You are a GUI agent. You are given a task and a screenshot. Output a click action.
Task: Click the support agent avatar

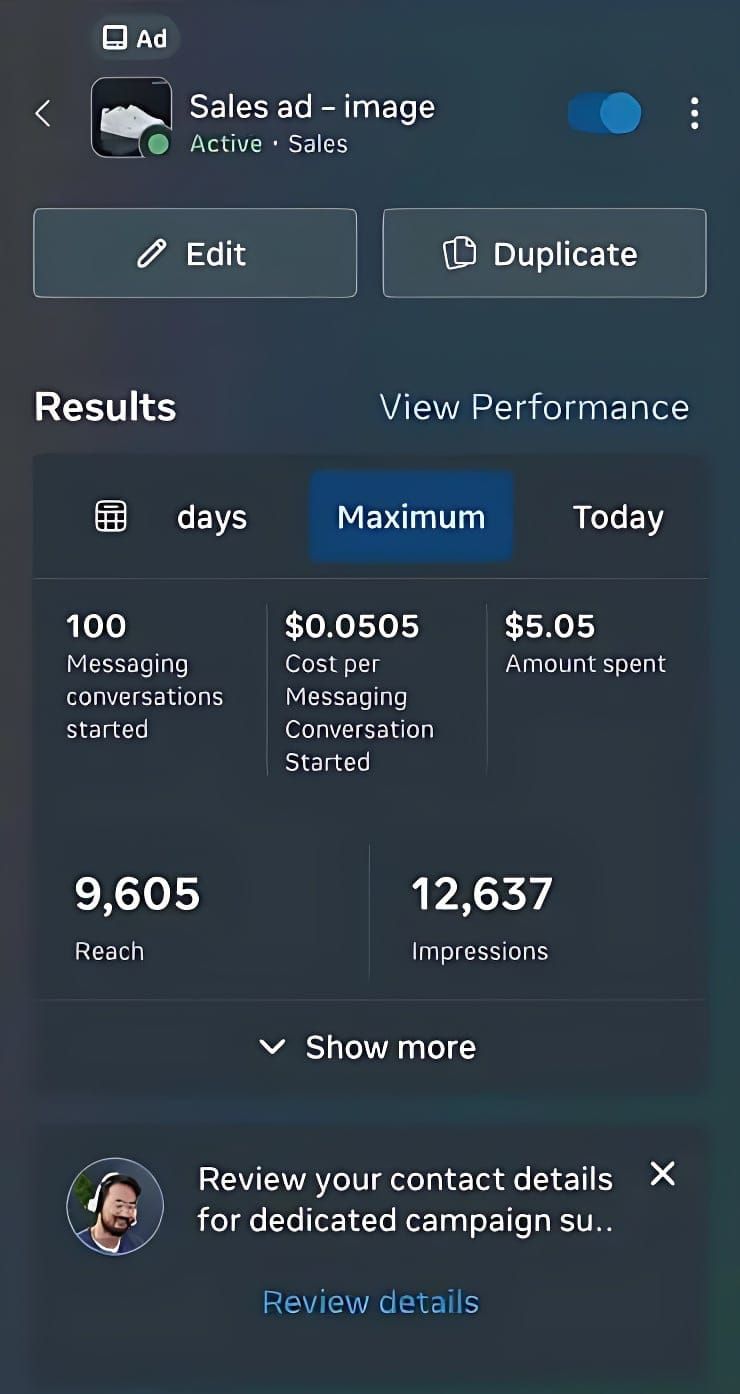point(115,1206)
